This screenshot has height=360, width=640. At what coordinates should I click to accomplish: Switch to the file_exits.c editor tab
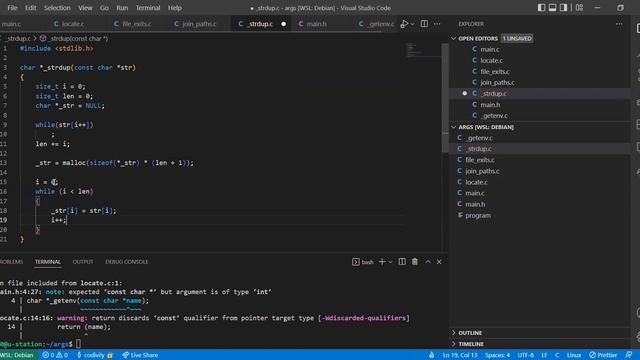(x=133, y=24)
